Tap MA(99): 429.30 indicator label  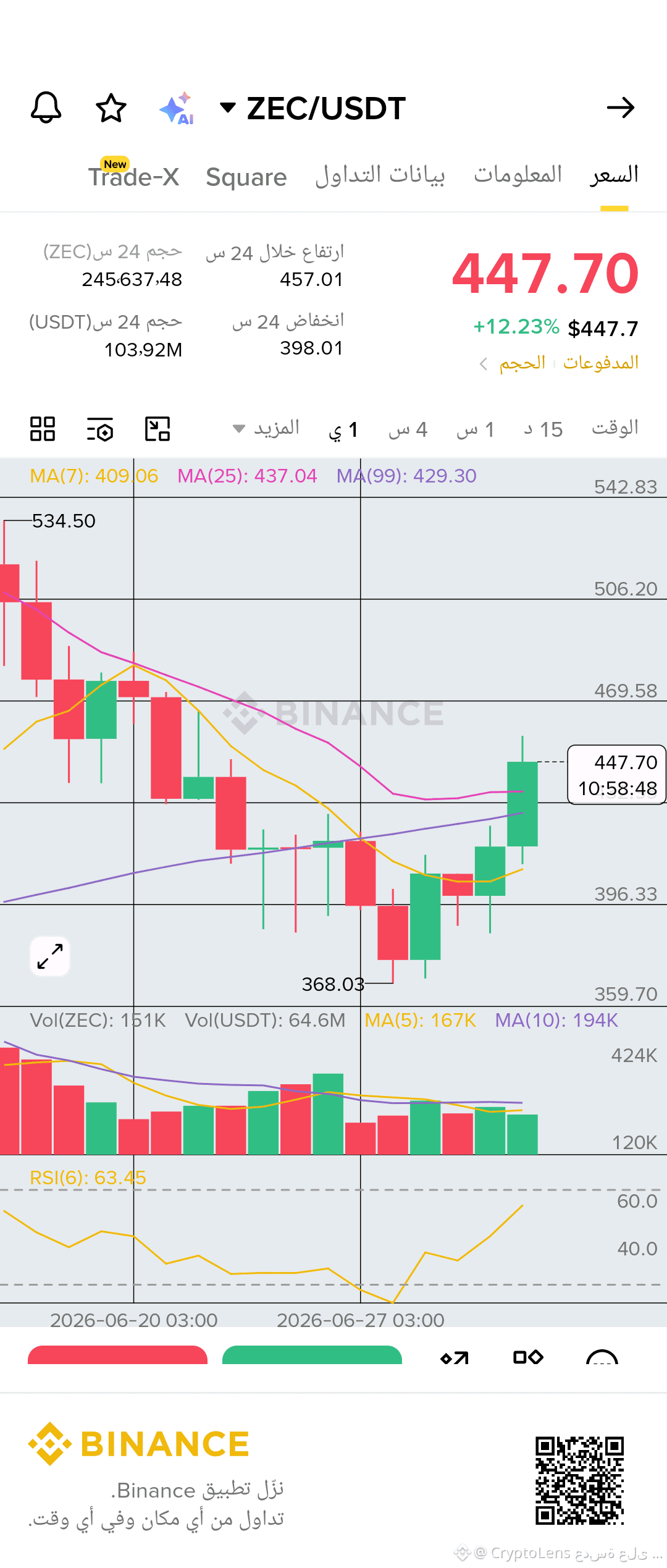[x=406, y=476]
